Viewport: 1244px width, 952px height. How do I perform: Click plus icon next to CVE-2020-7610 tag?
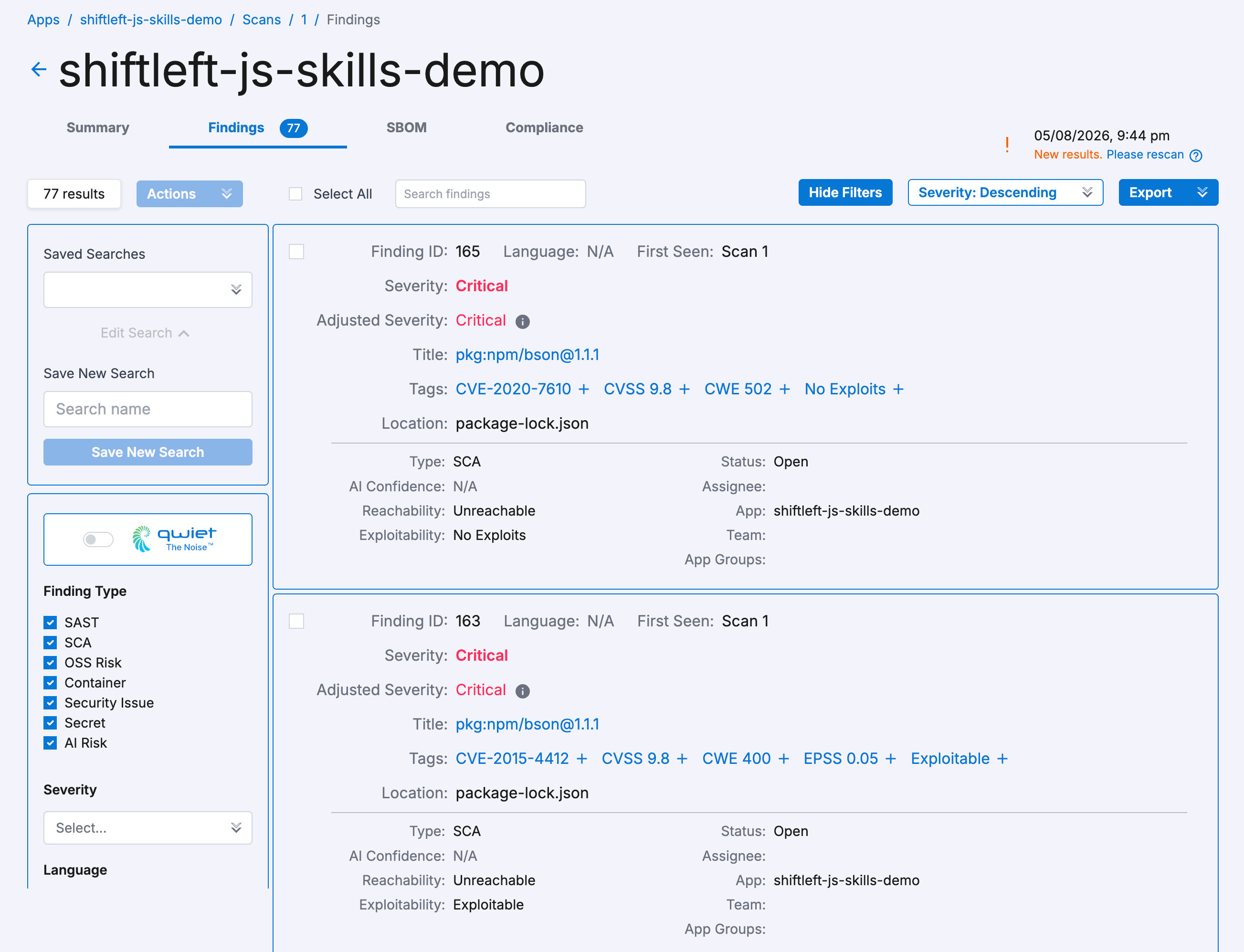coord(584,389)
